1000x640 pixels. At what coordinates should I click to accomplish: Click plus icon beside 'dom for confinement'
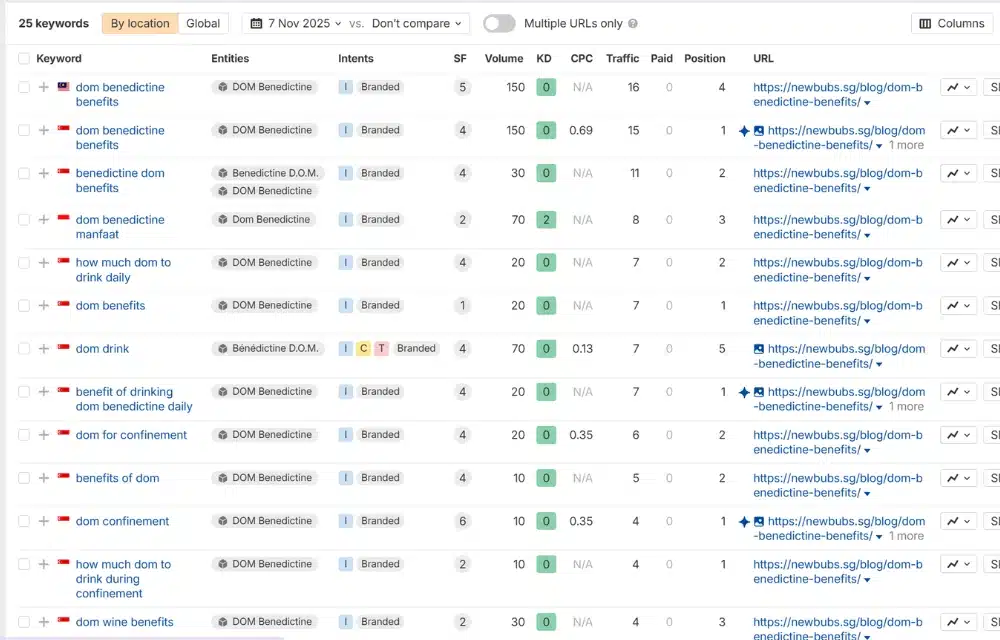[x=43, y=435]
